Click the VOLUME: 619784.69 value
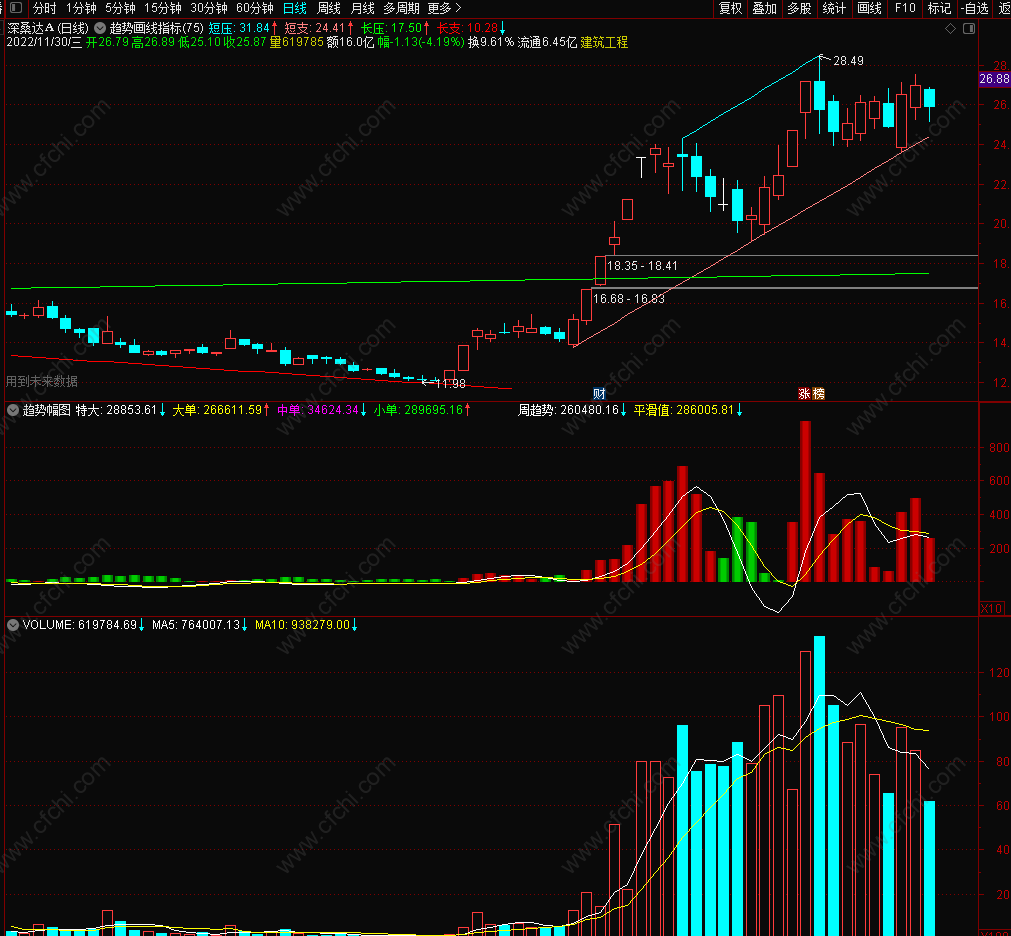Image resolution: width=1011 pixels, height=936 pixels. [x=83, y=625]
